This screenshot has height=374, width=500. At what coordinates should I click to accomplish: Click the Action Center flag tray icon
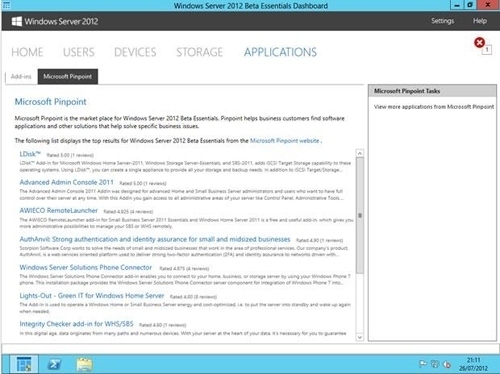(423, 364)
